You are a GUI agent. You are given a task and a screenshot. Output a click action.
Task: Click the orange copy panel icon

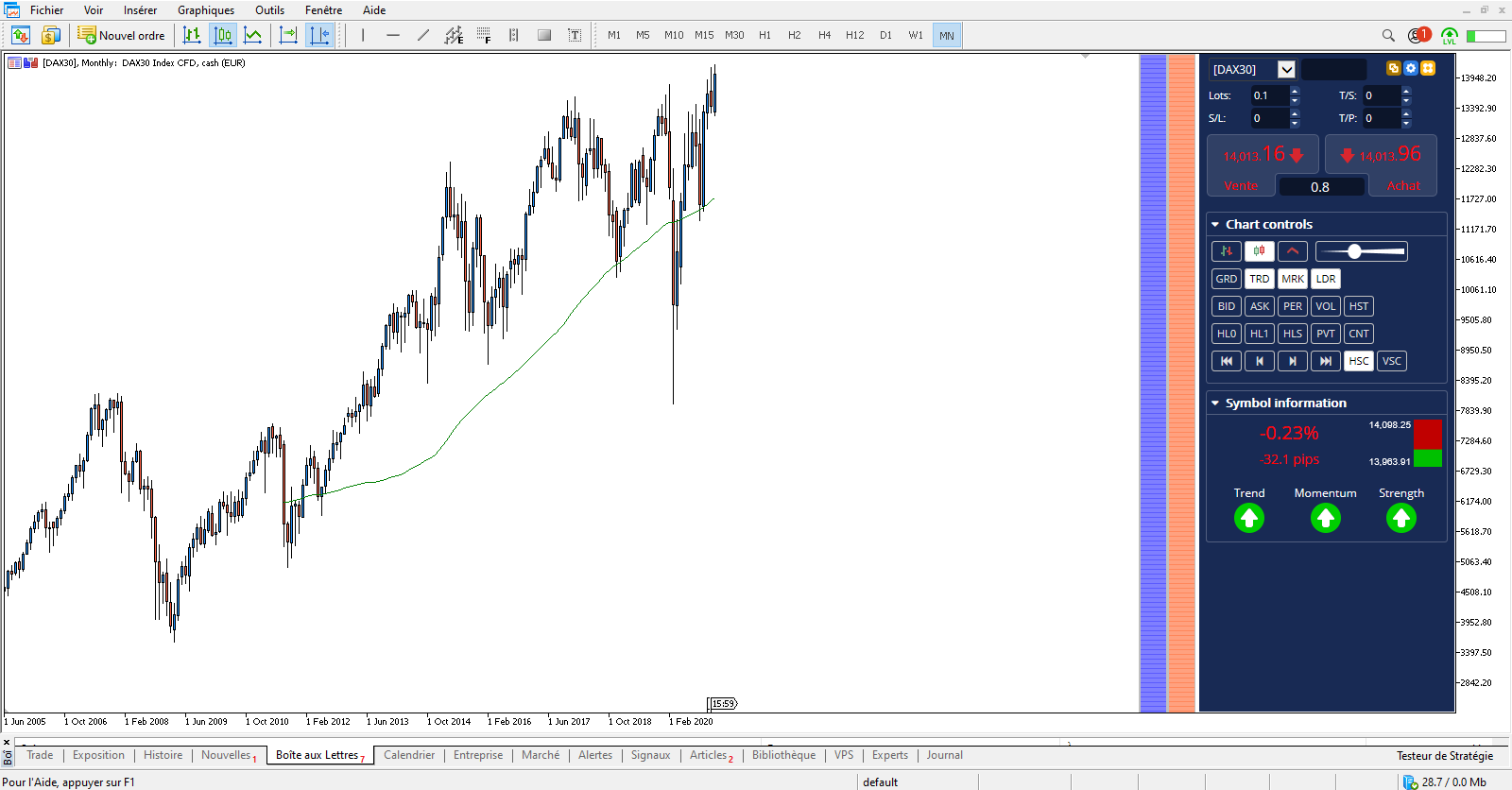(1393, 68)
